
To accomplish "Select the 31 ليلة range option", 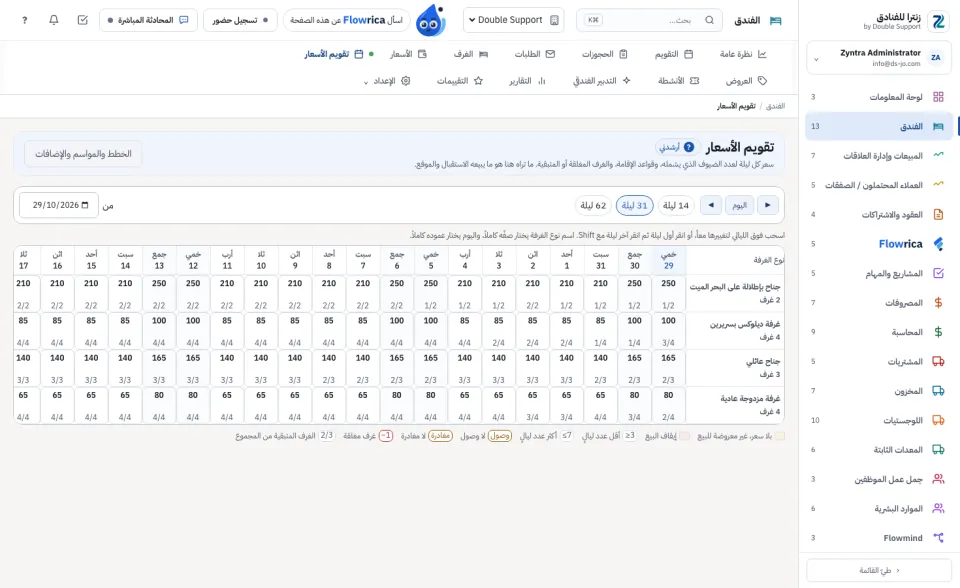I will (x=634, y=205).
